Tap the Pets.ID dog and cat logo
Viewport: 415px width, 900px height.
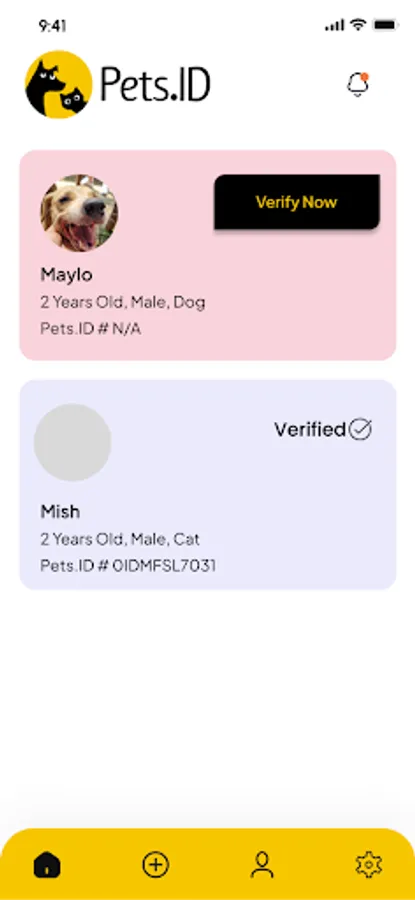pyautogui.click(x=59, y=84)
